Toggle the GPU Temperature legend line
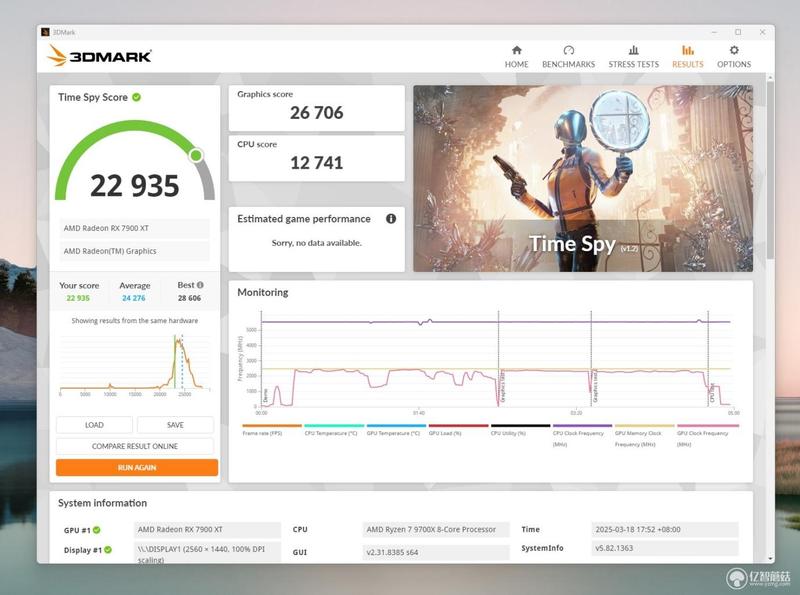 point(396,430)
